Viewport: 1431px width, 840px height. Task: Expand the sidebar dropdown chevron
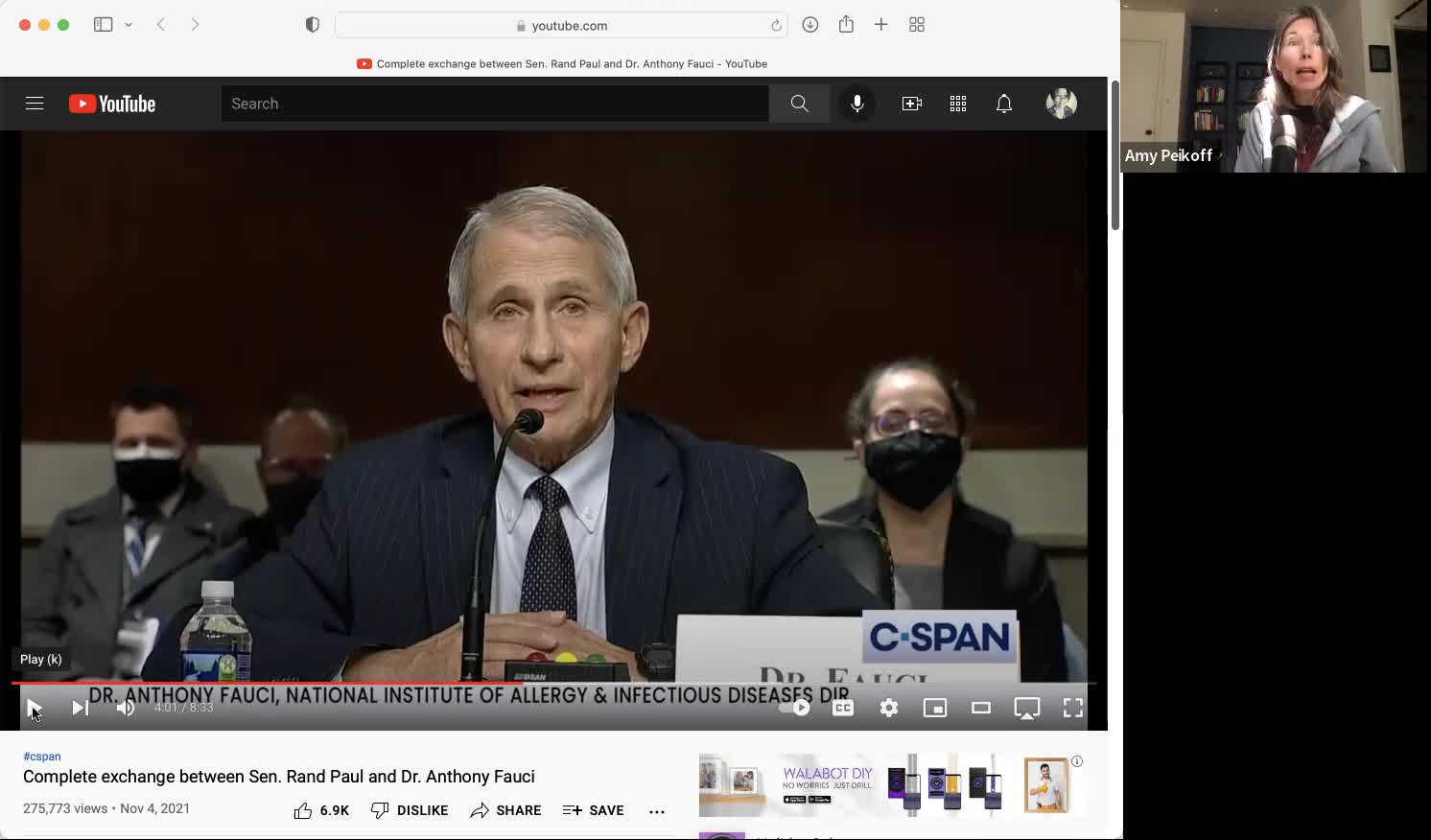tap(129, 25)
